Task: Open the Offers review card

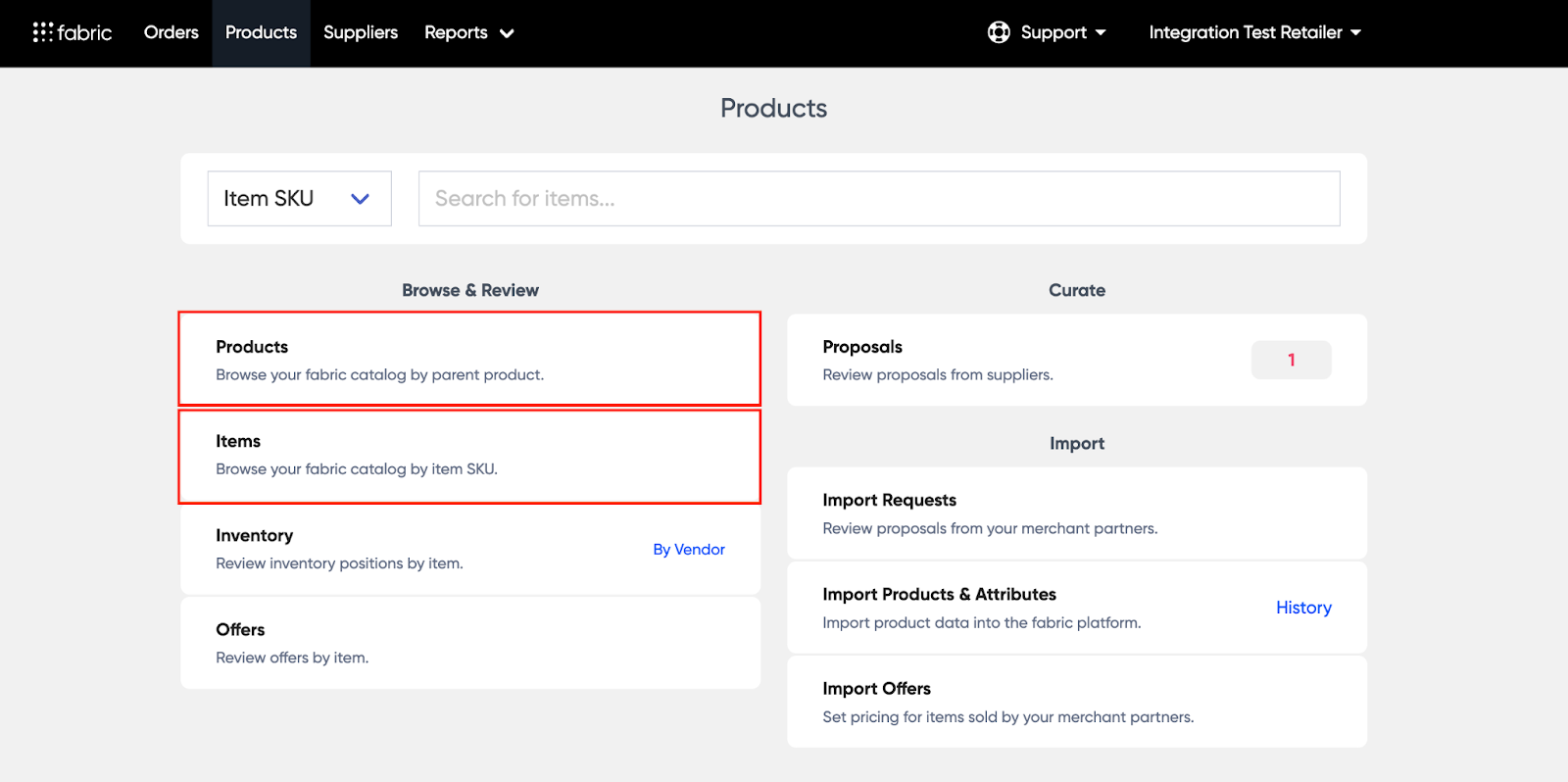Action: (x=469, y=643)
